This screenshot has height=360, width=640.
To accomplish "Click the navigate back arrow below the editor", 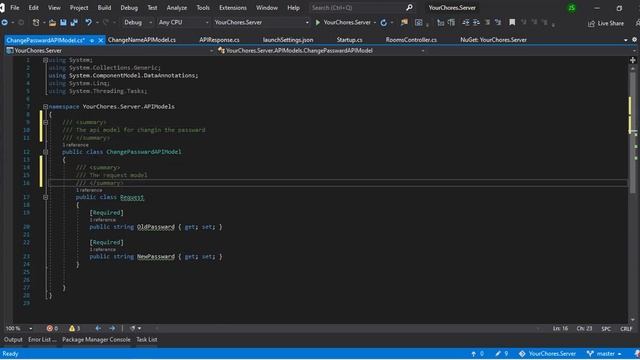I will [98, 328].
